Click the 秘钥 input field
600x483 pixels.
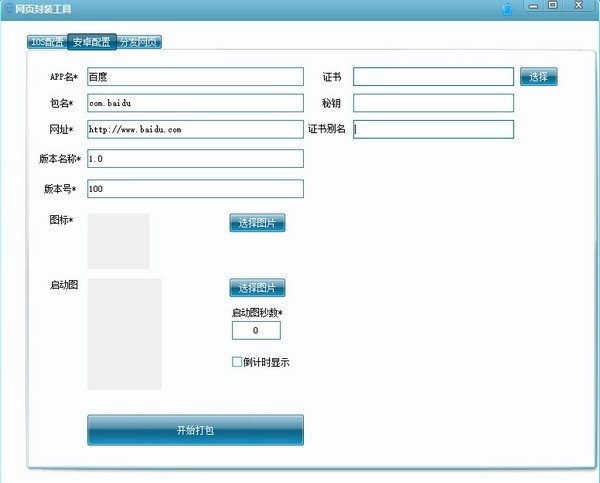[433, 103]
